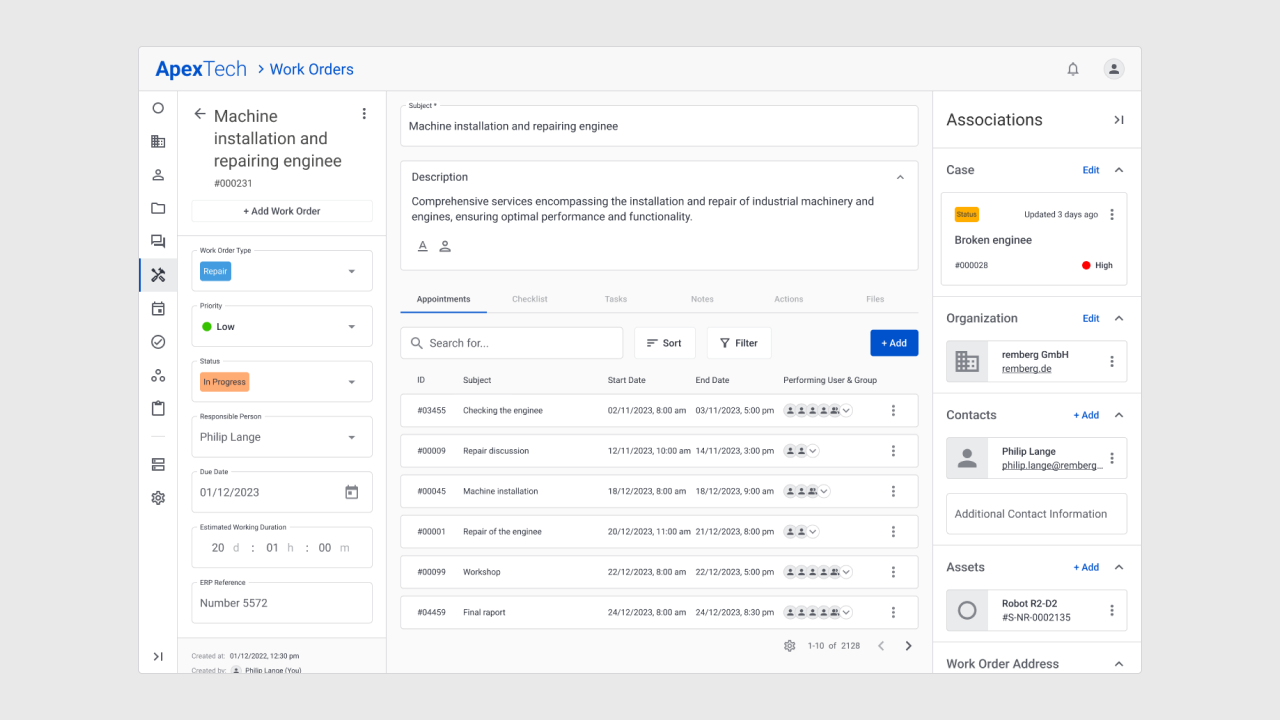Select the Appointments tab
The height and width of the screenshot is (720, 1280).
443,299
